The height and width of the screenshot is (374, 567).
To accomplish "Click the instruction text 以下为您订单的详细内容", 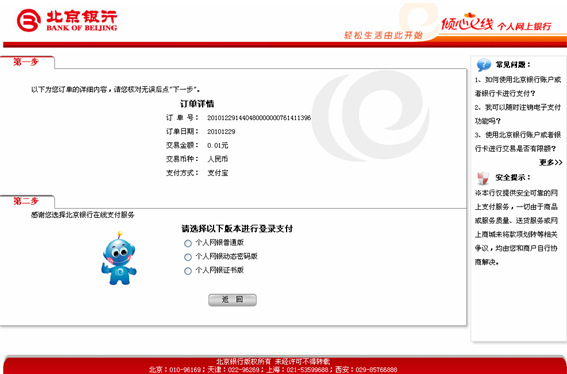I will pos(116,89).
